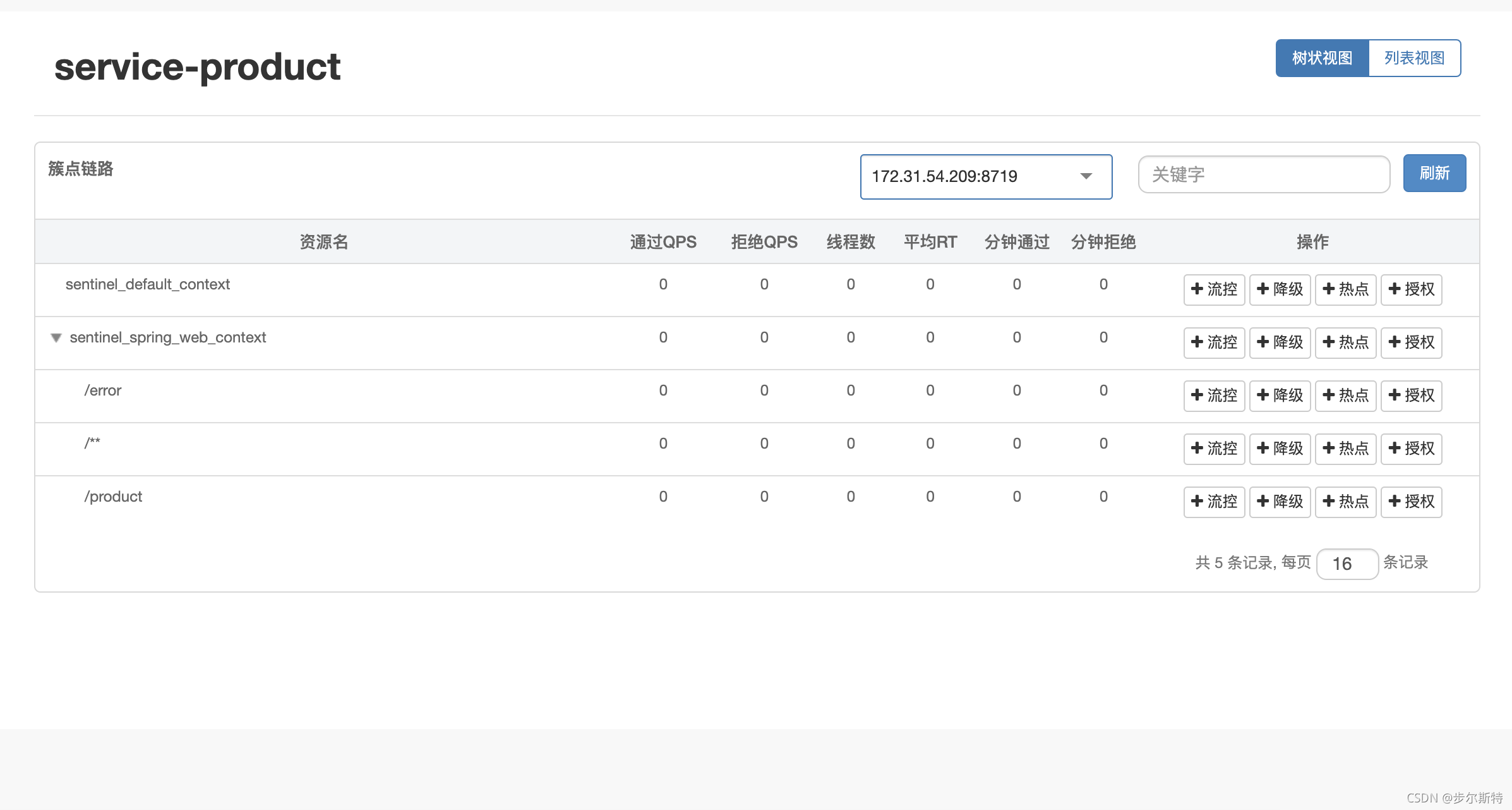Add authority rule for /product resource
Viewport: 1512px width, 810px height.
pyautogui.click(x=1411, y=502)
